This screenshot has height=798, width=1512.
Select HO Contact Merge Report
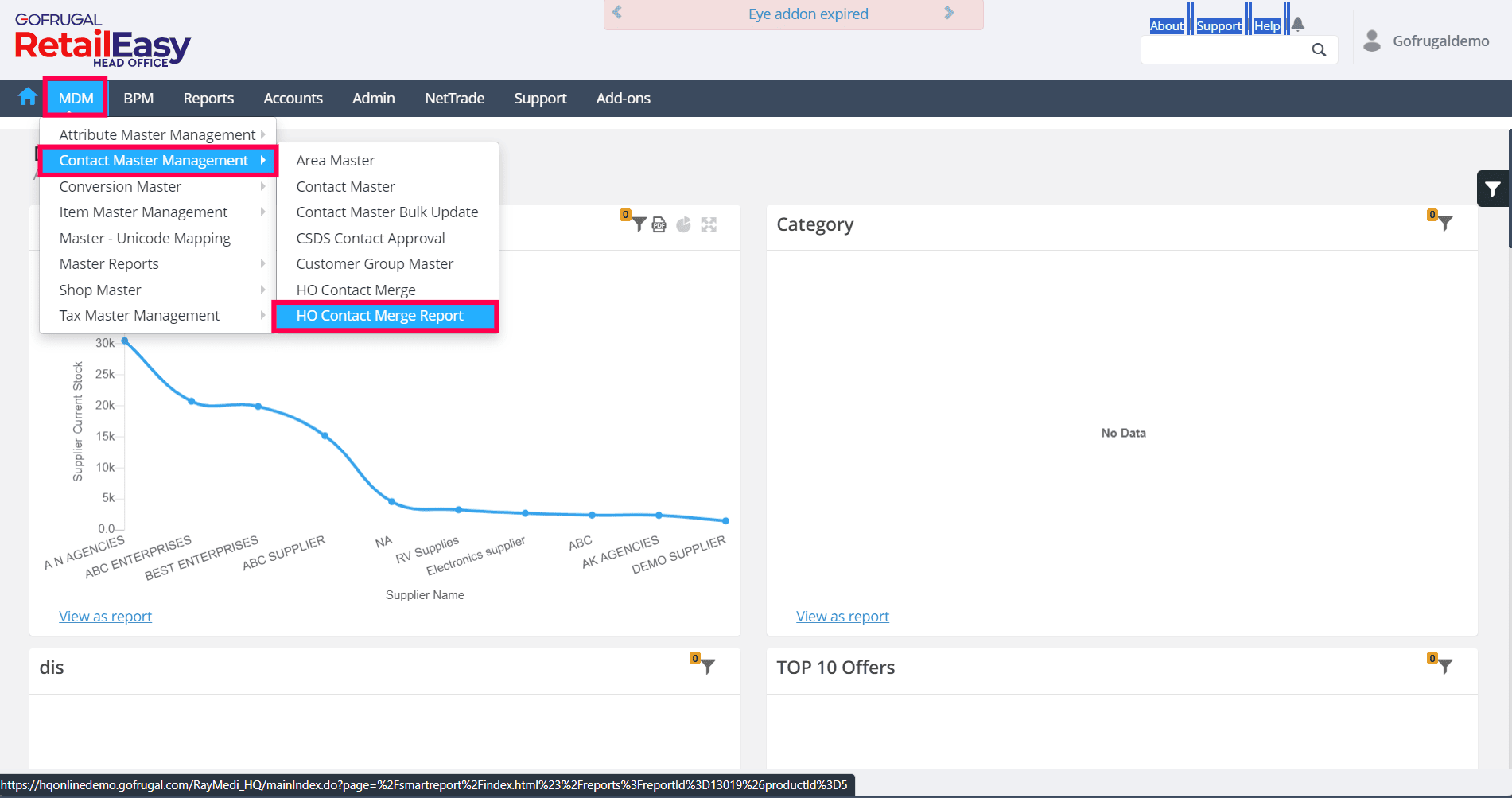(x=386, y=316)
